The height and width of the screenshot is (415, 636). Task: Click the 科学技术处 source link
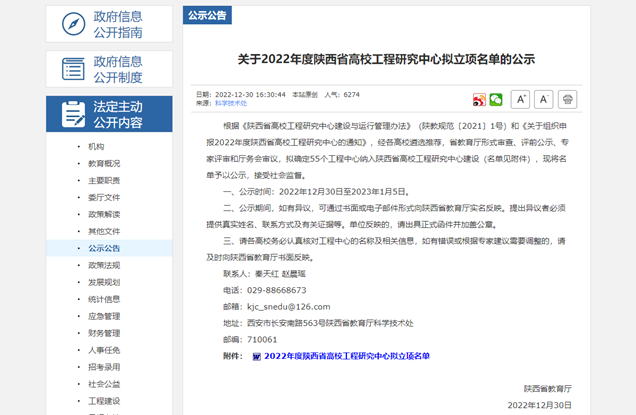232,103
